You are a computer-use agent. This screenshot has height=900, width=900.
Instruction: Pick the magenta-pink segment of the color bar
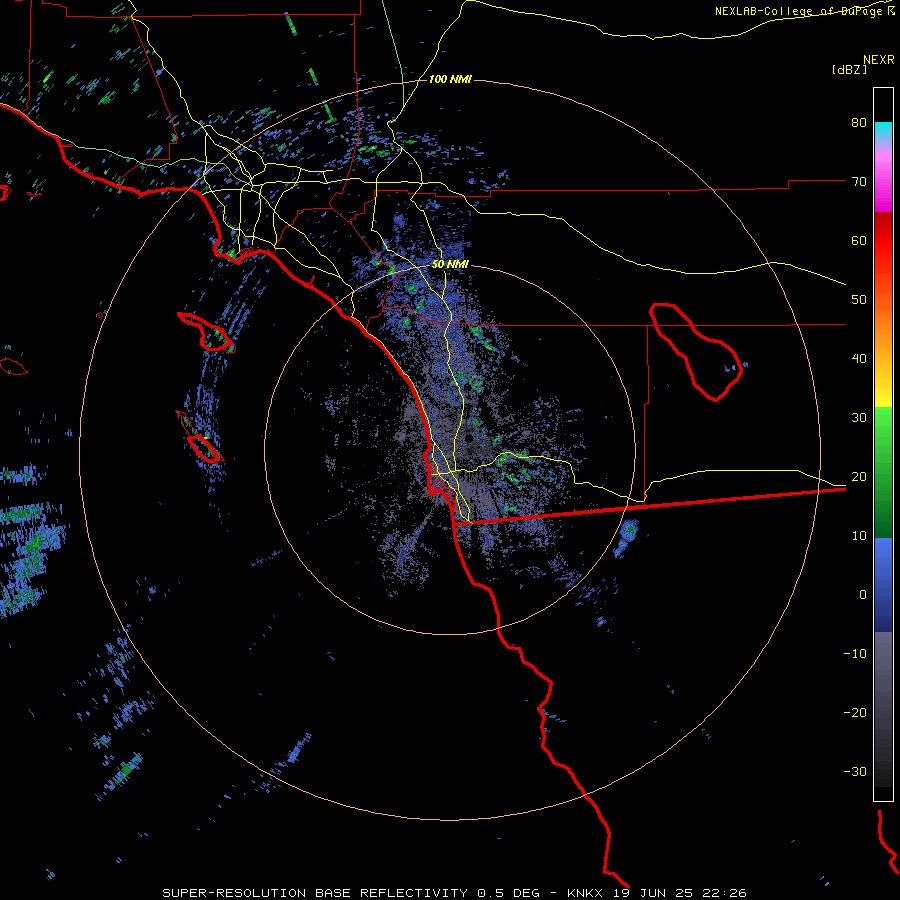[883, 178]
